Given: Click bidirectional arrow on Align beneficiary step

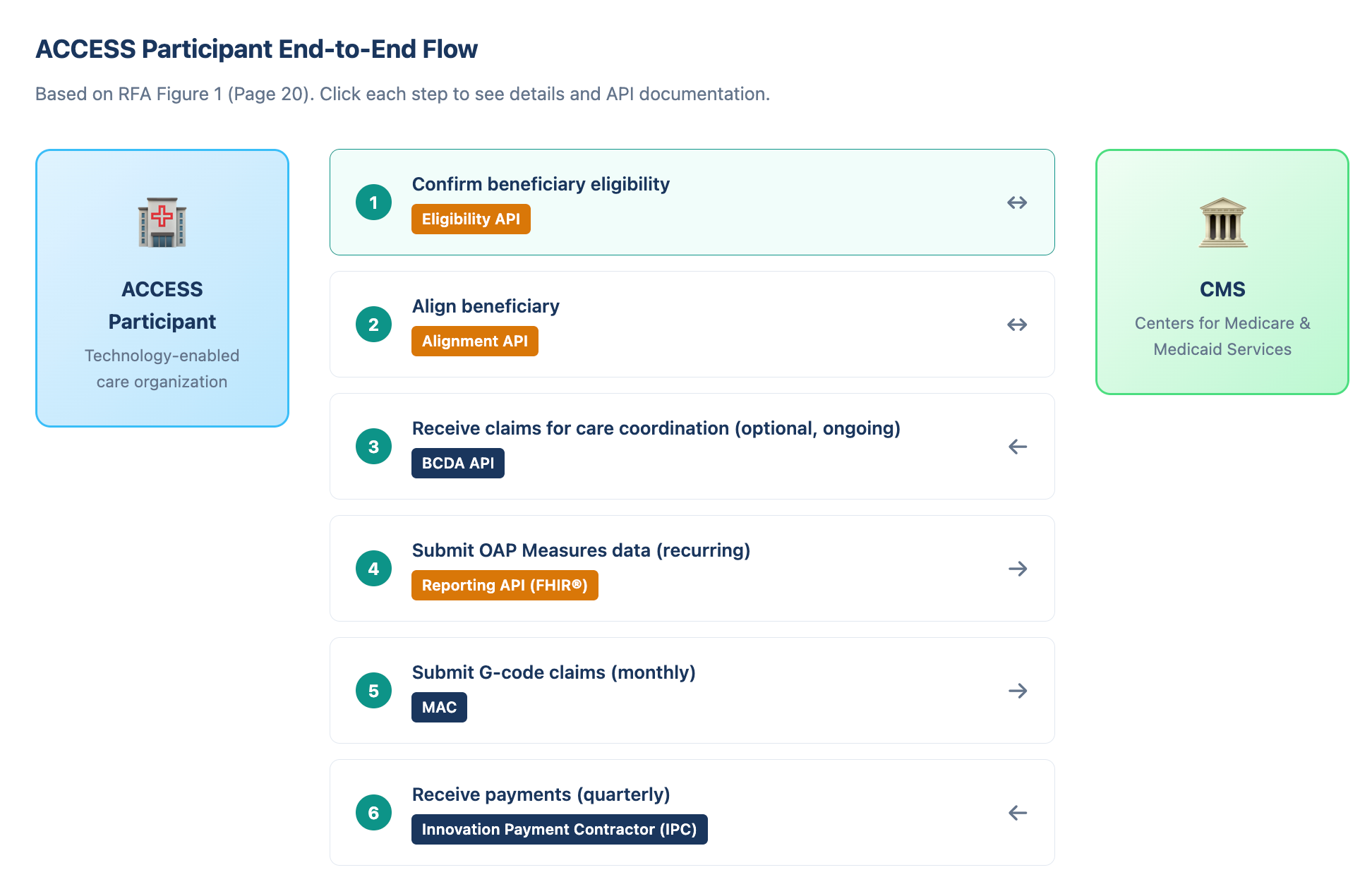Looking at the screenshot, I should pyautogui.click(x=1017, y=325).
